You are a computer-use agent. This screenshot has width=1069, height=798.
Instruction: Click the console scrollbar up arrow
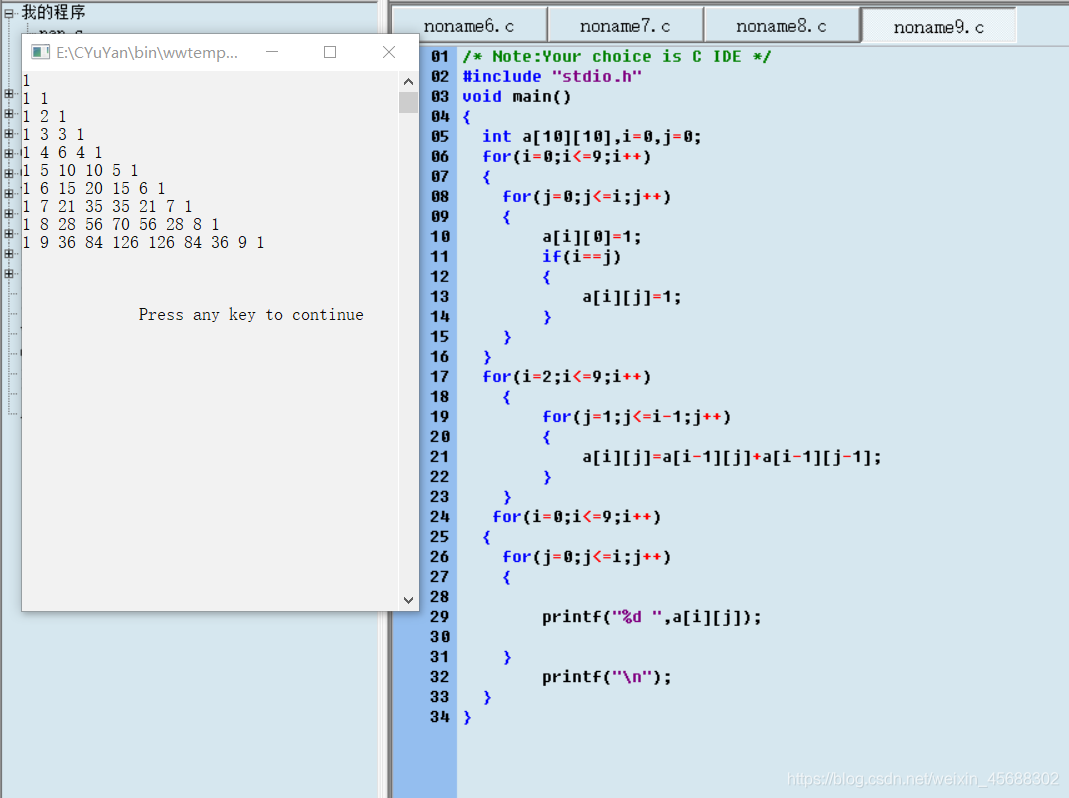(408, 82)
